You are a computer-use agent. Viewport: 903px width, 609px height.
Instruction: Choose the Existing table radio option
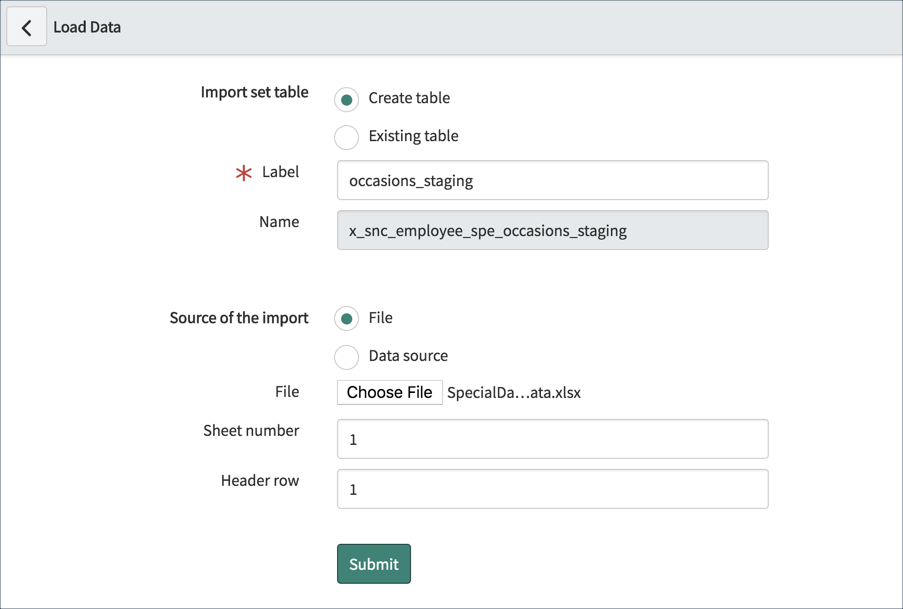click(346, 137)
